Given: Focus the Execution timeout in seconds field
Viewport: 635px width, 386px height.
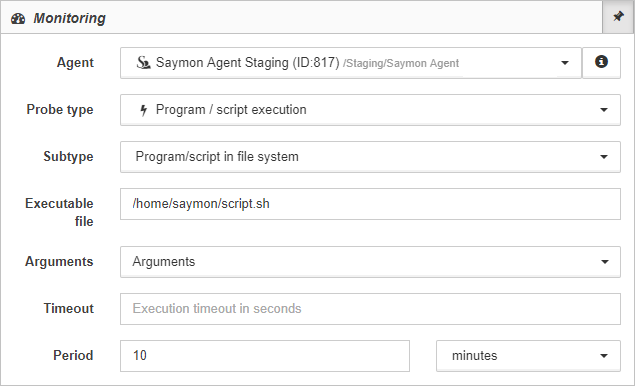Looking at the screenshot, I should pos(370,309).
